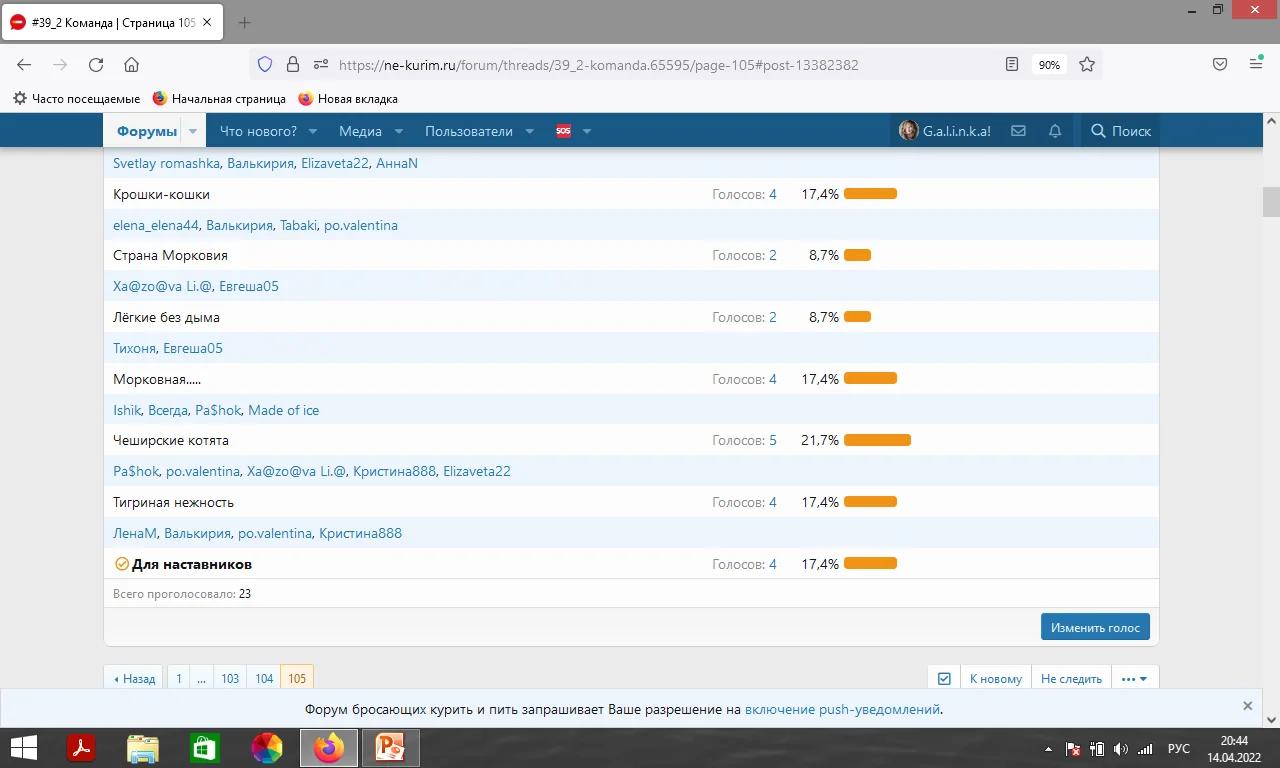Open the Начальная страница bookmark

pos(219,99)
